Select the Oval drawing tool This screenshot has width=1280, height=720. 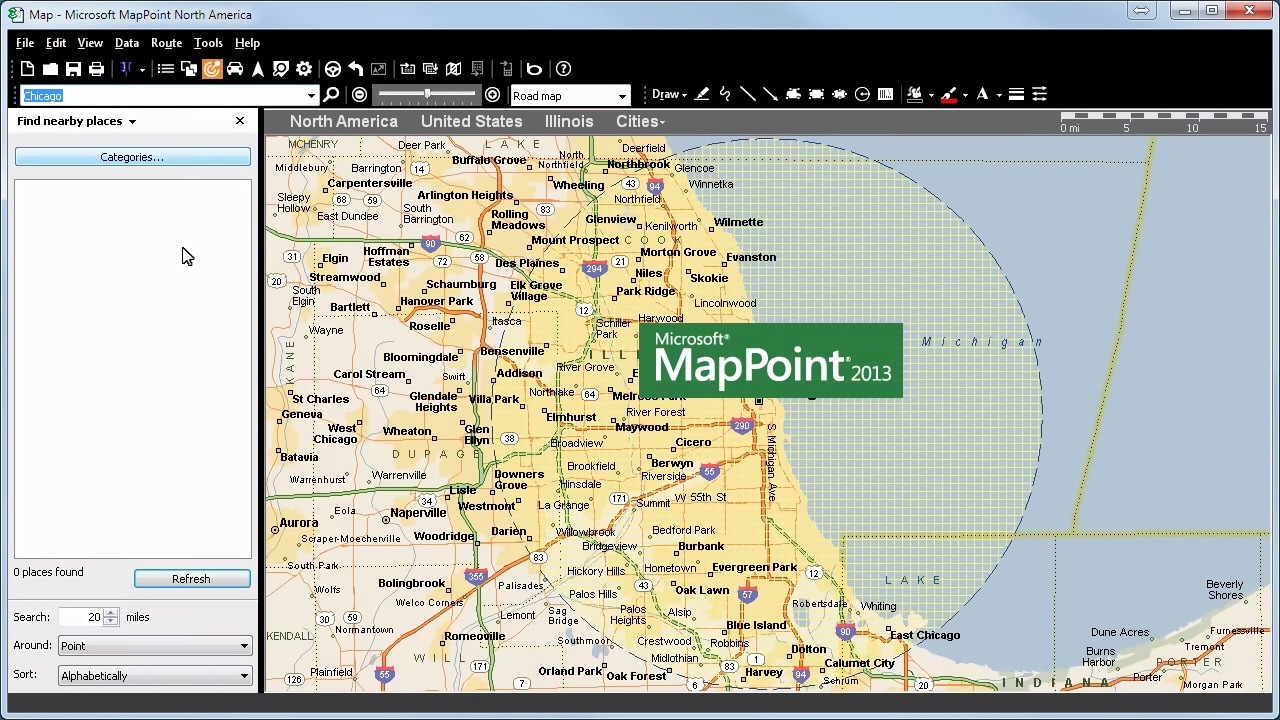coord(840,94)
